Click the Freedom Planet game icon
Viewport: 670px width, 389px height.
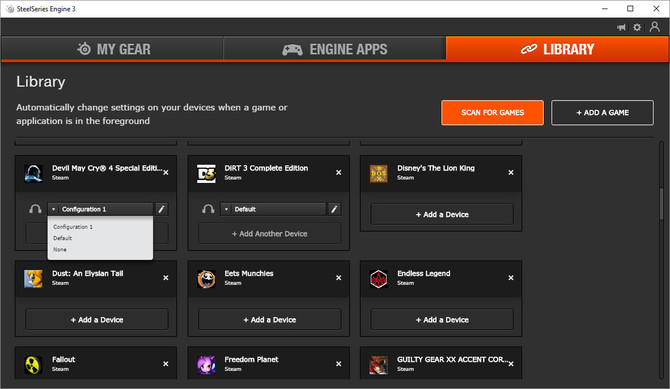click(206, 365)
